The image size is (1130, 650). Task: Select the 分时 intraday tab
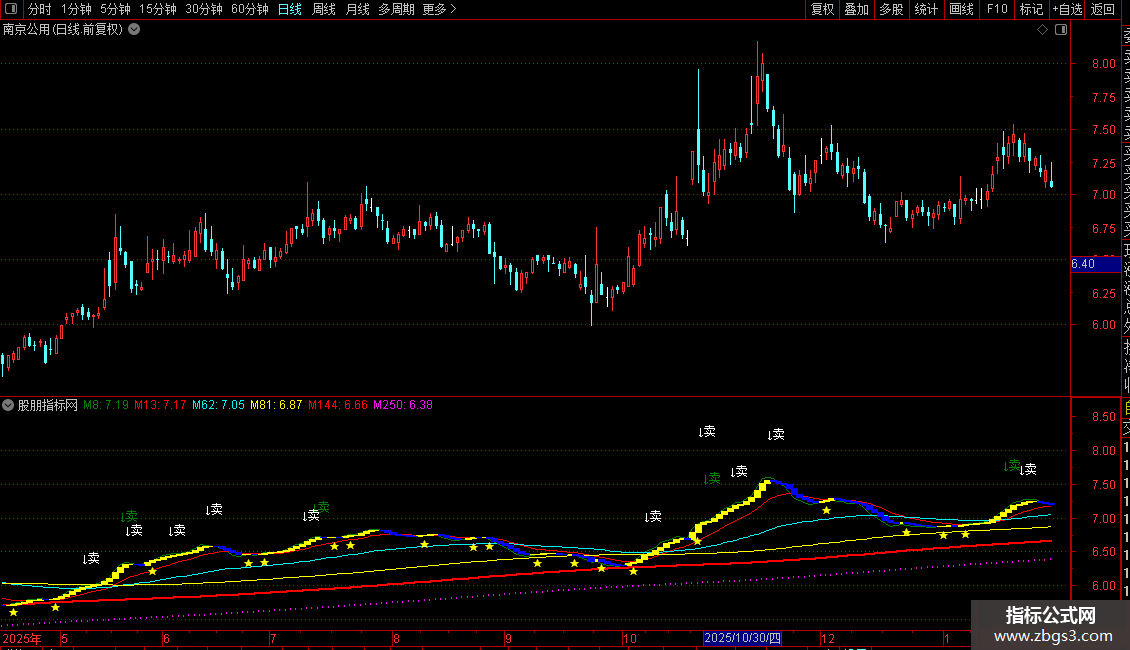(x=40, y=10)
